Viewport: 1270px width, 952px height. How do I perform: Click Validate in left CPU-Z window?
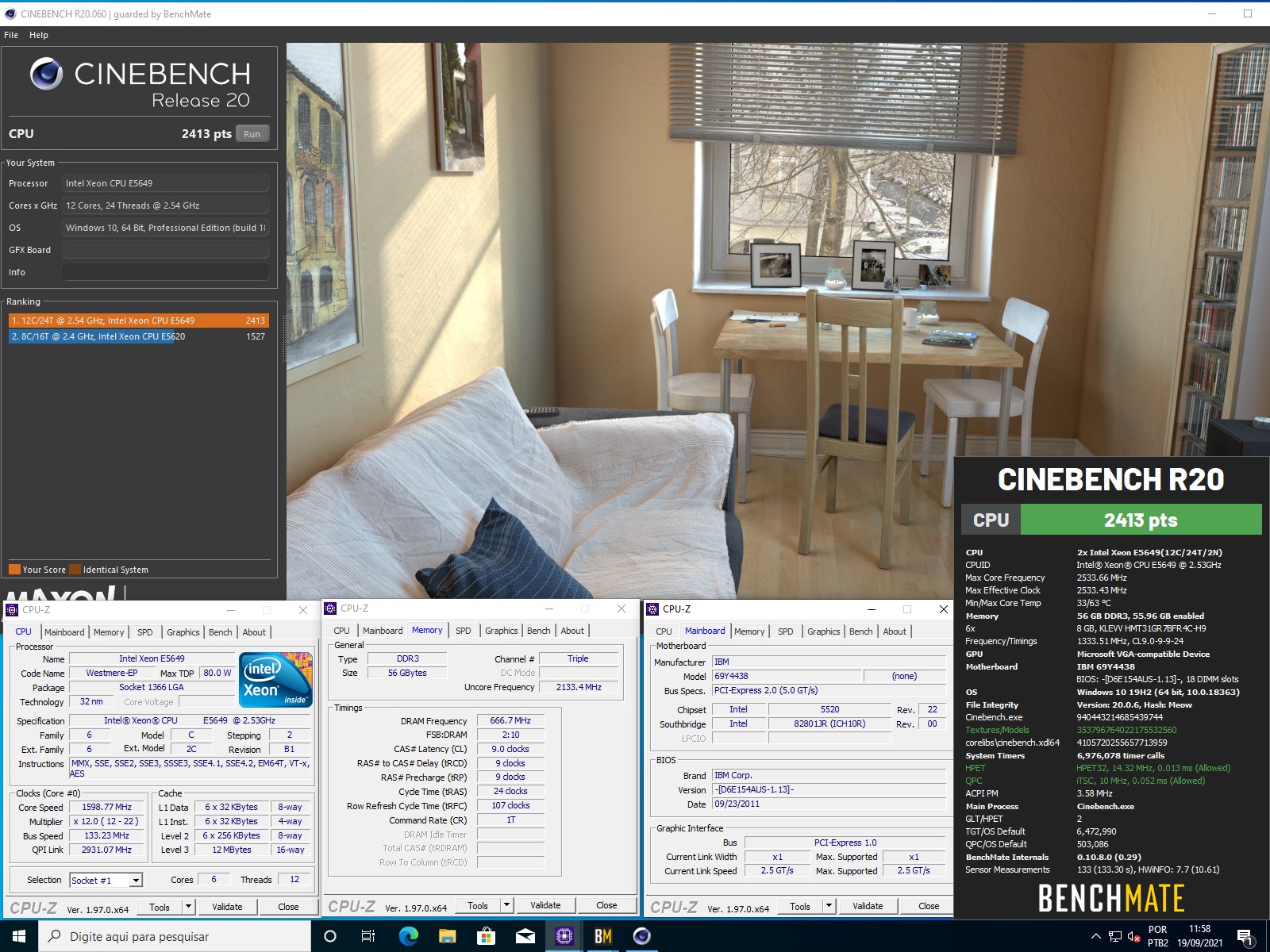227,907
